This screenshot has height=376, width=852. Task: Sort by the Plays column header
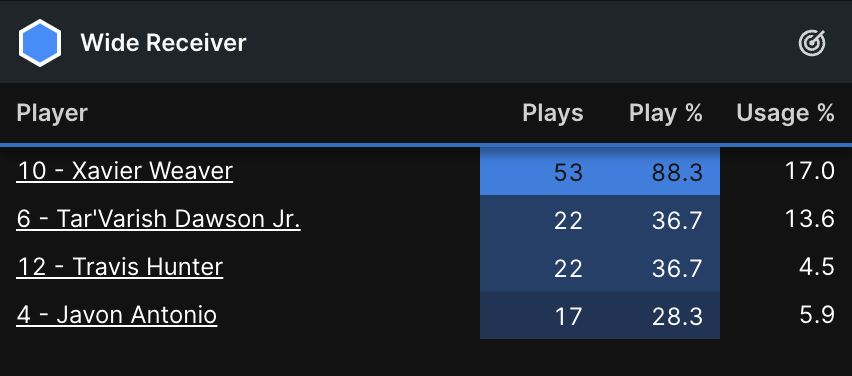coord(553,113)
